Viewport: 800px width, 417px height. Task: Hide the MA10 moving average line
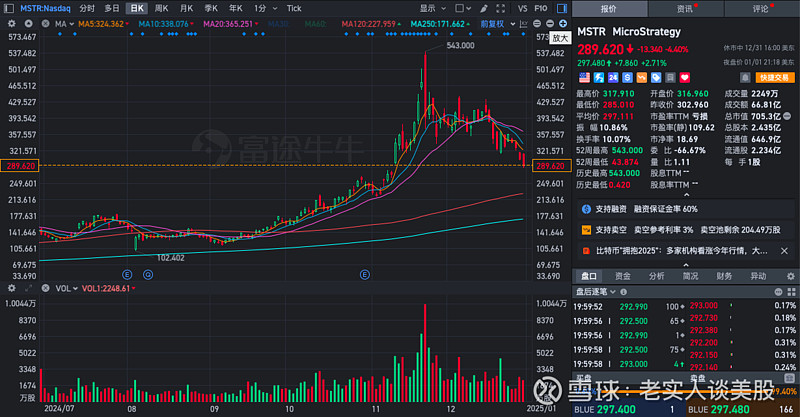pyautogui.click(x=166, y=24)
